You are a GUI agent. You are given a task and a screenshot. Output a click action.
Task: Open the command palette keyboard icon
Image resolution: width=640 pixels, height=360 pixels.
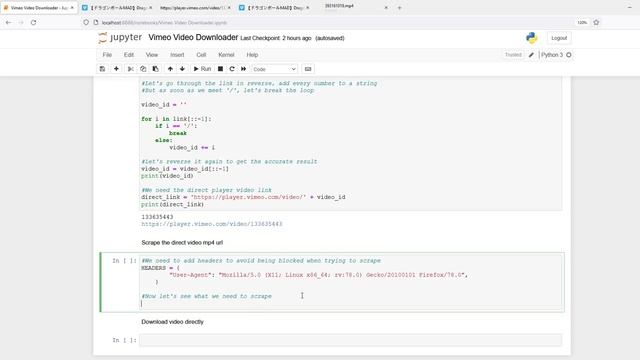click(308, 69)
